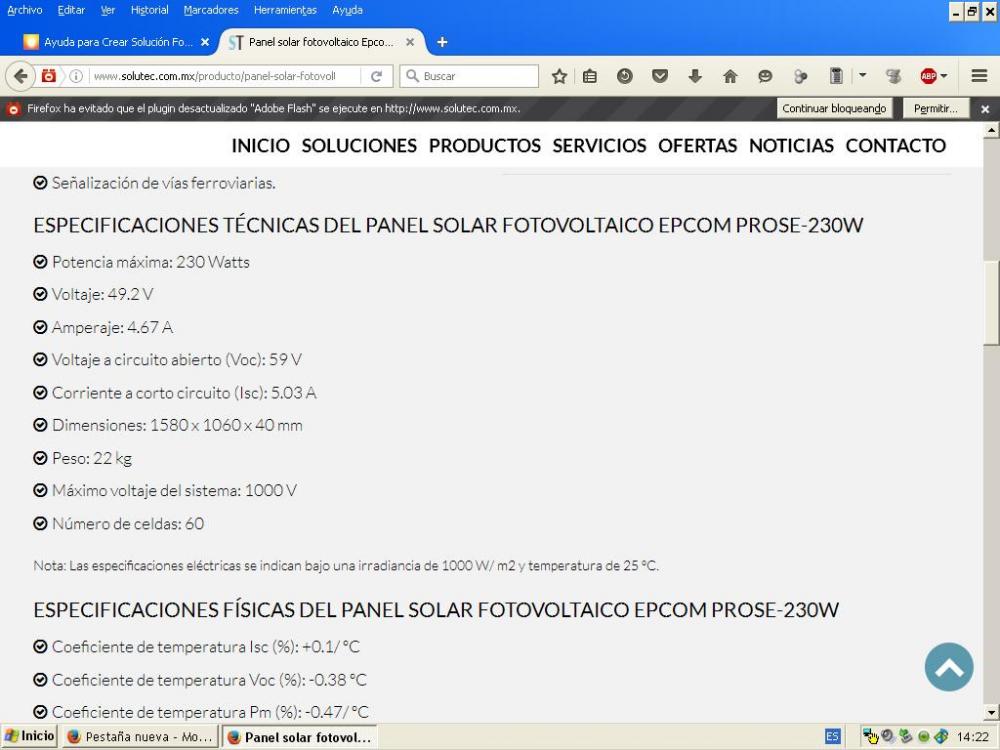
Task: Click the Panel solar fotovol... taskbar button
Action: [300, 737]
